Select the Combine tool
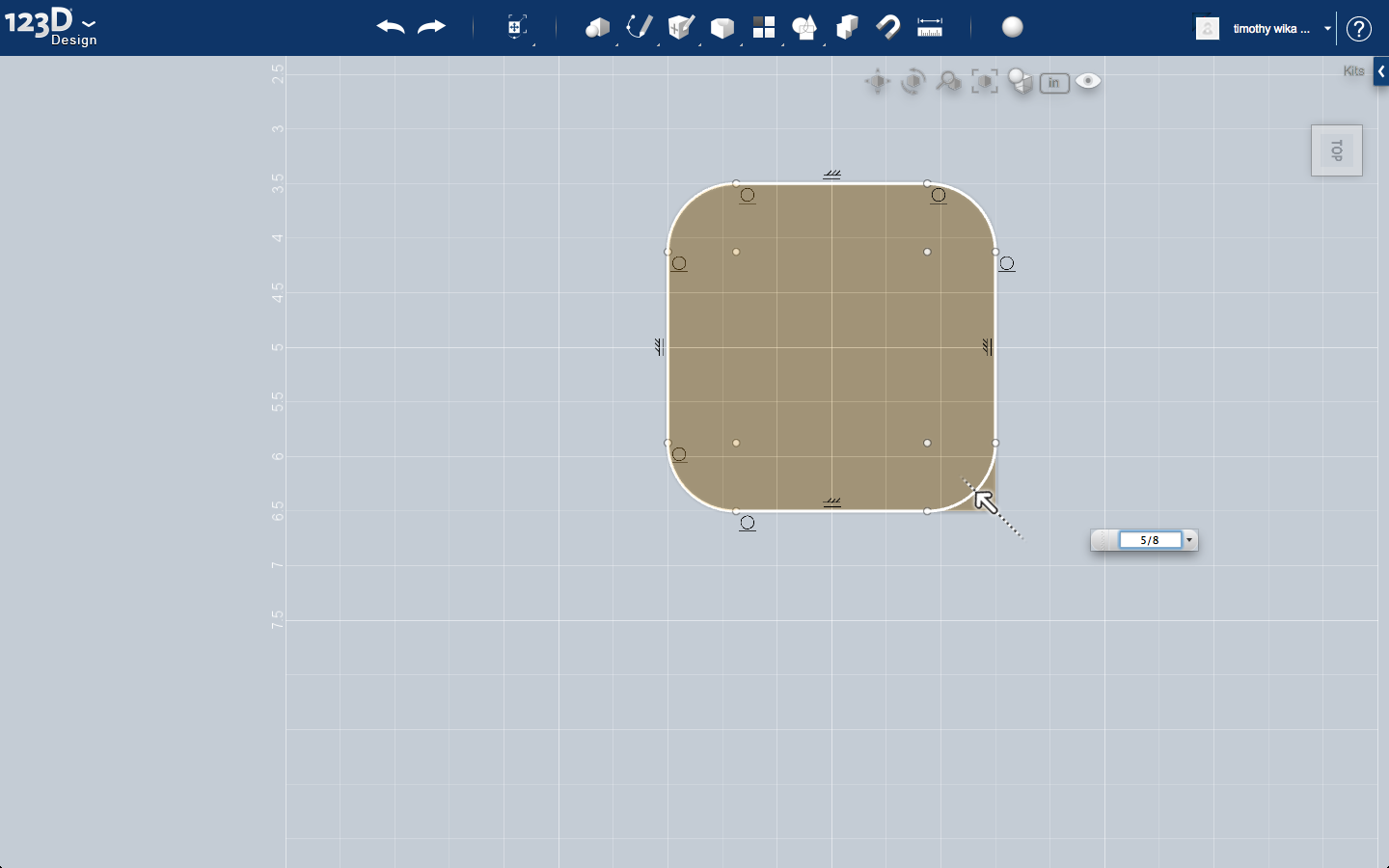Screen dimensions: 1389x868 pyautogui.click(x=847, y=27)
